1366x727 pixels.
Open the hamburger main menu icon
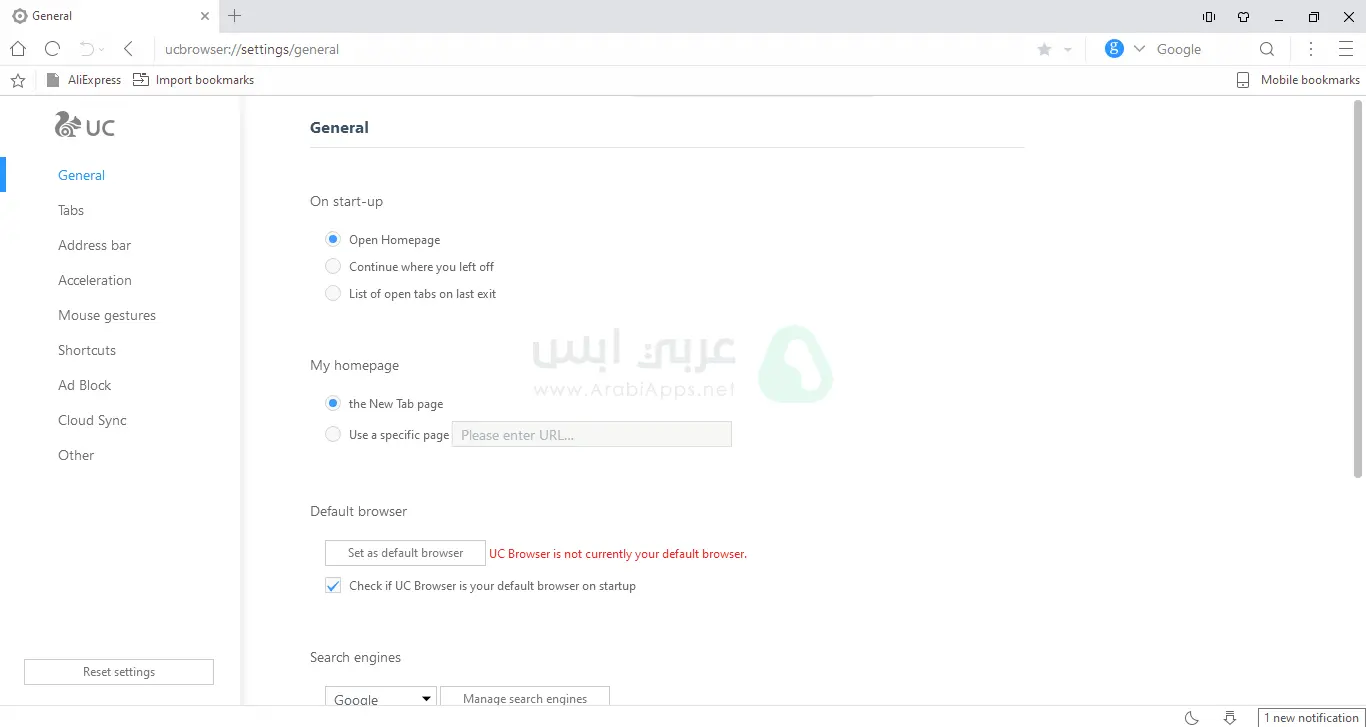coord(1345,49)
